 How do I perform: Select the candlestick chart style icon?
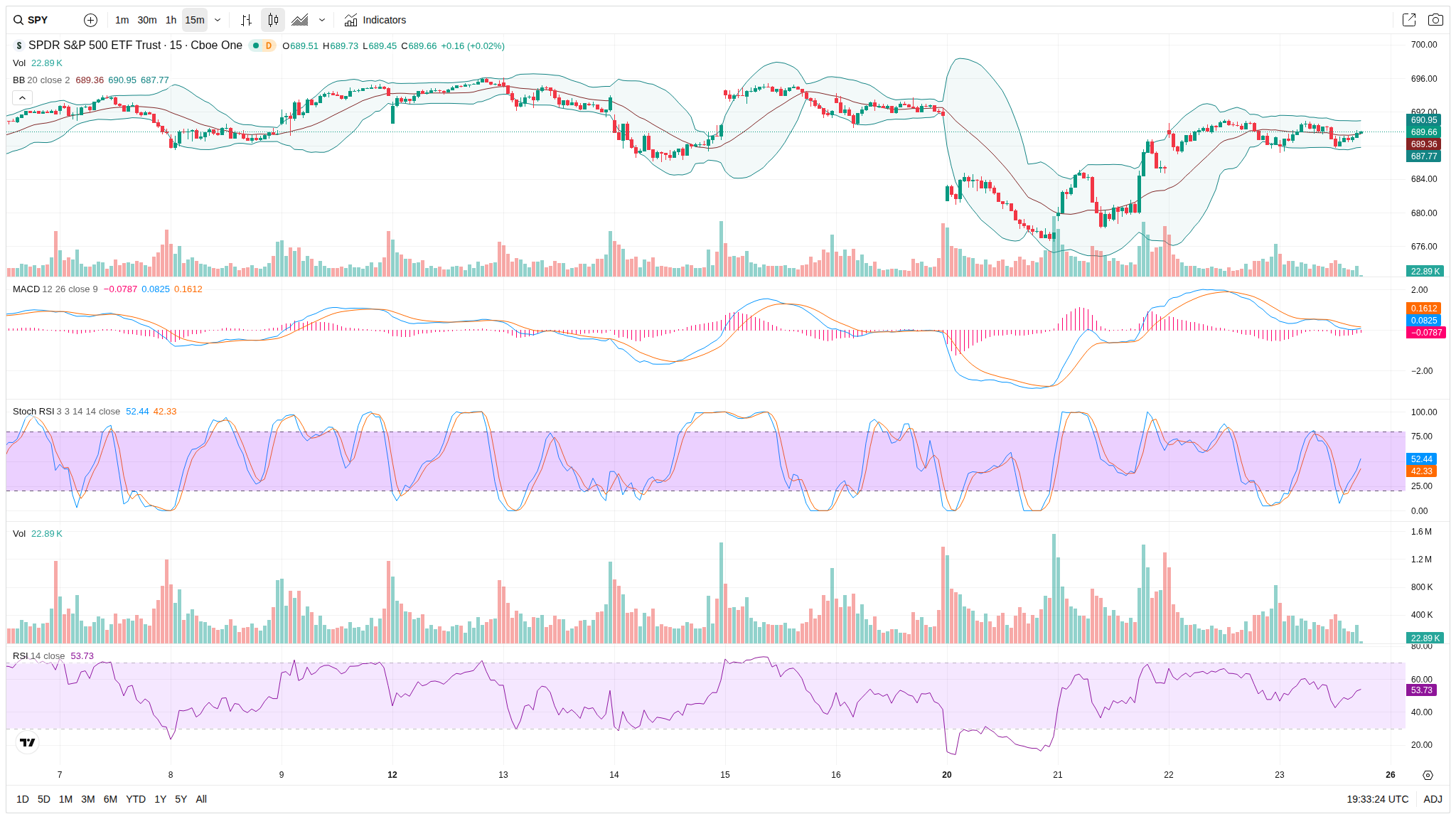pos(273,20)
